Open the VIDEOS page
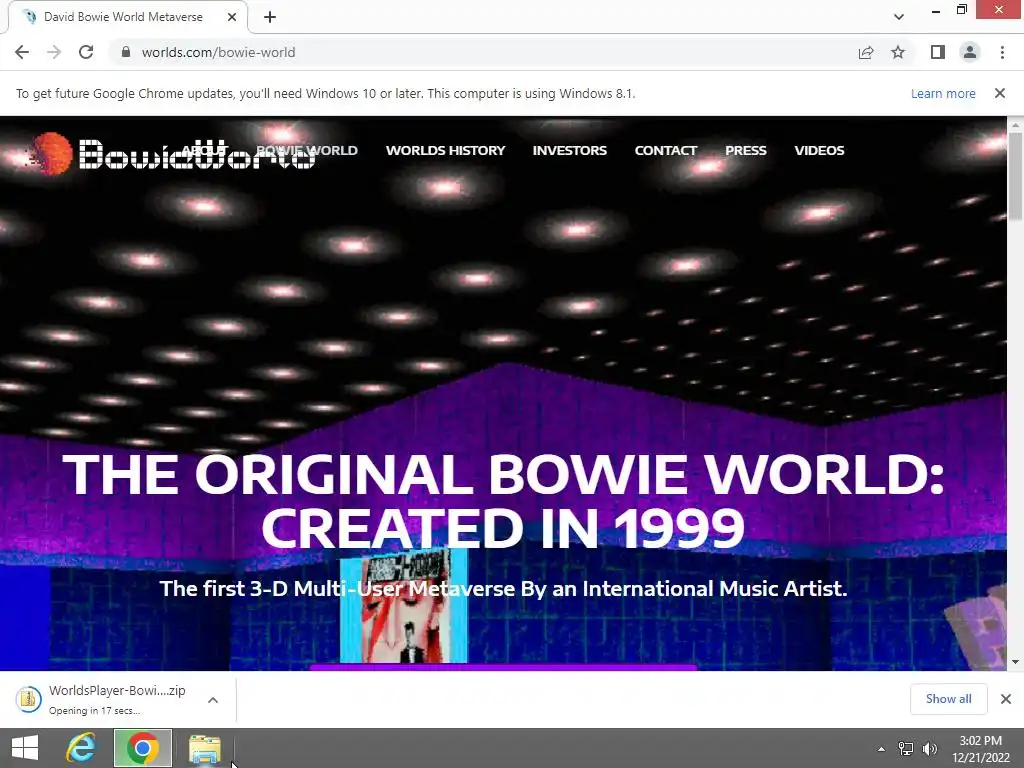The width and height of the screenshot is (1024, 768). (x=819, y=150)
